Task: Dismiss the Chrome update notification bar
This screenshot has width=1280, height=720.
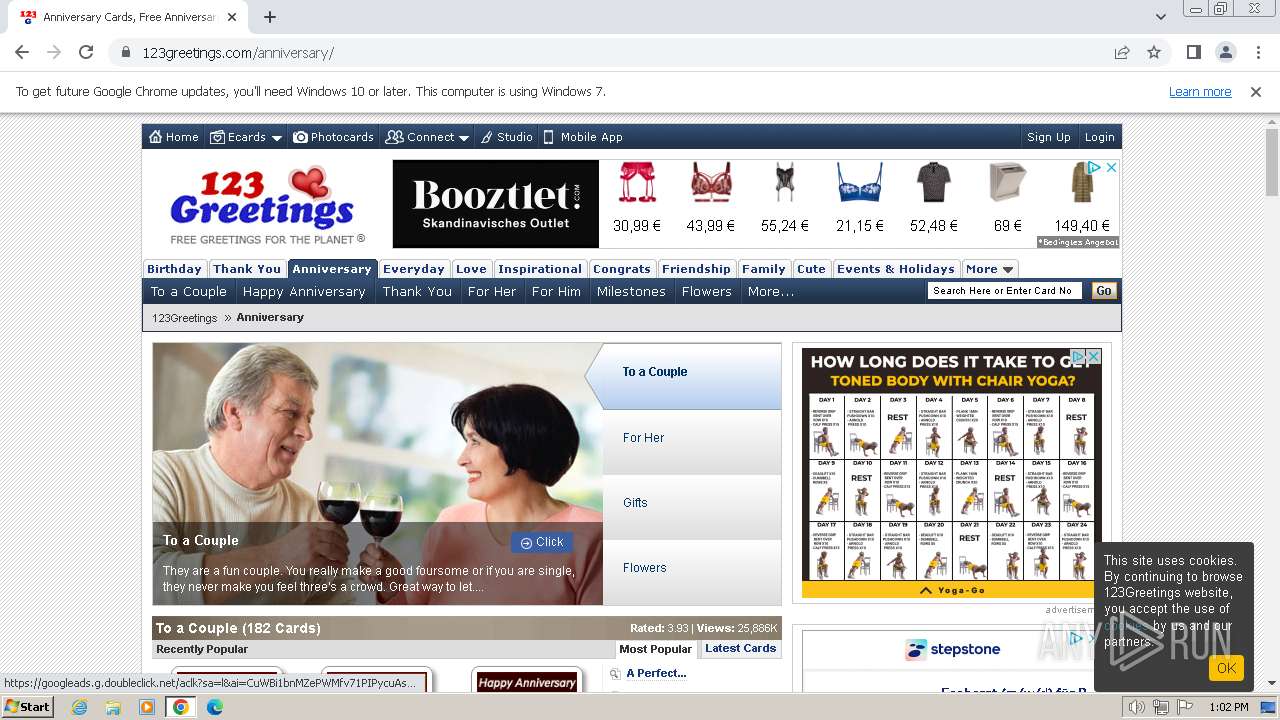Action: (x=1256, y=92)
